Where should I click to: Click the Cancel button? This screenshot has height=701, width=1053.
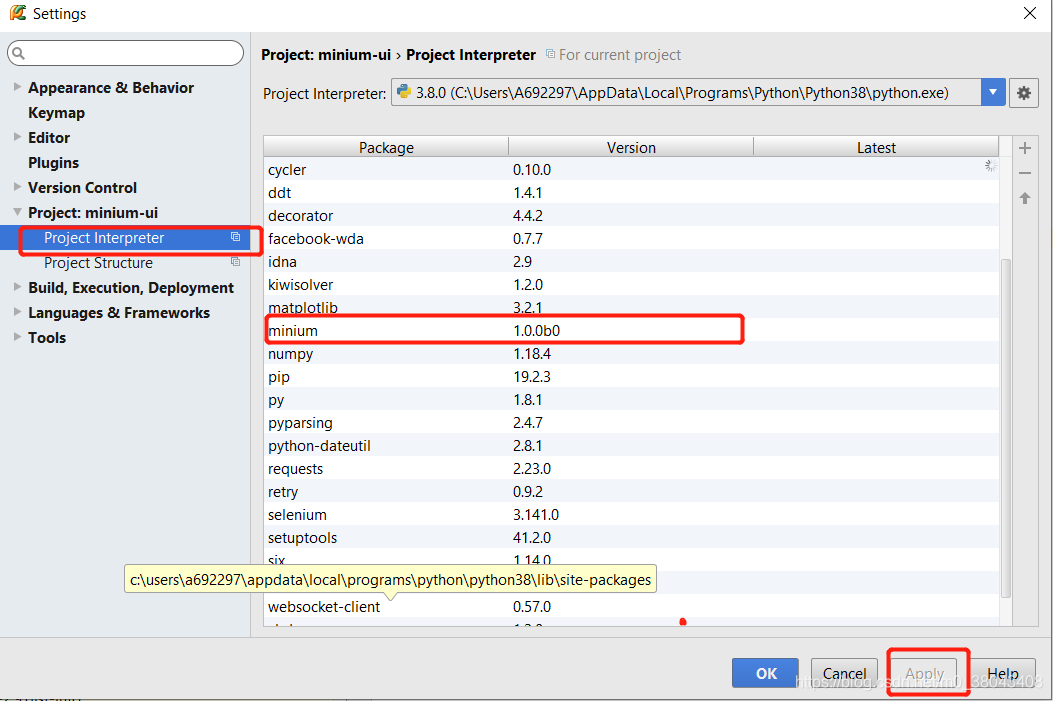point(844,673)
